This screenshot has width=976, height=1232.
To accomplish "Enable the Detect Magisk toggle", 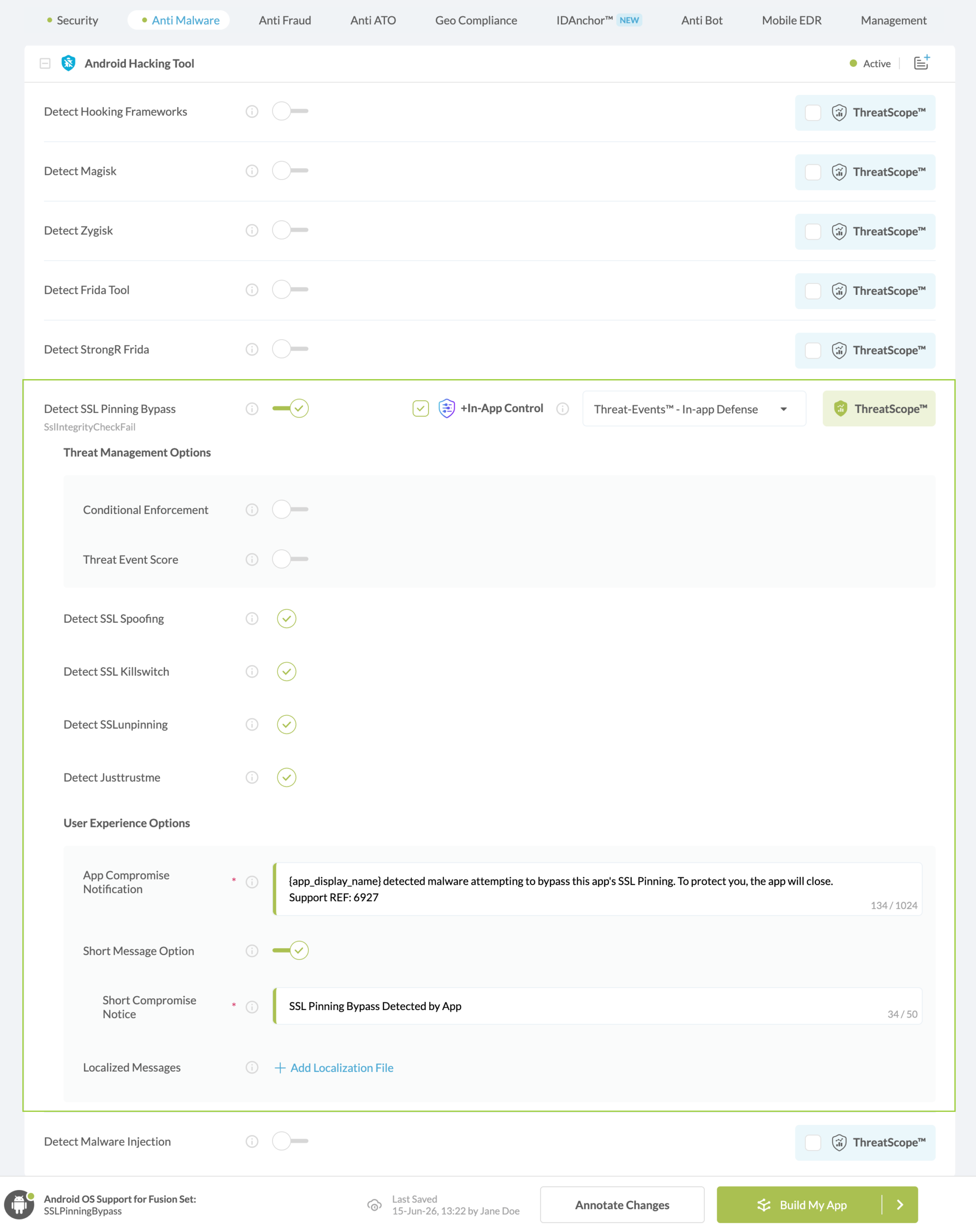I will [290, 170].
